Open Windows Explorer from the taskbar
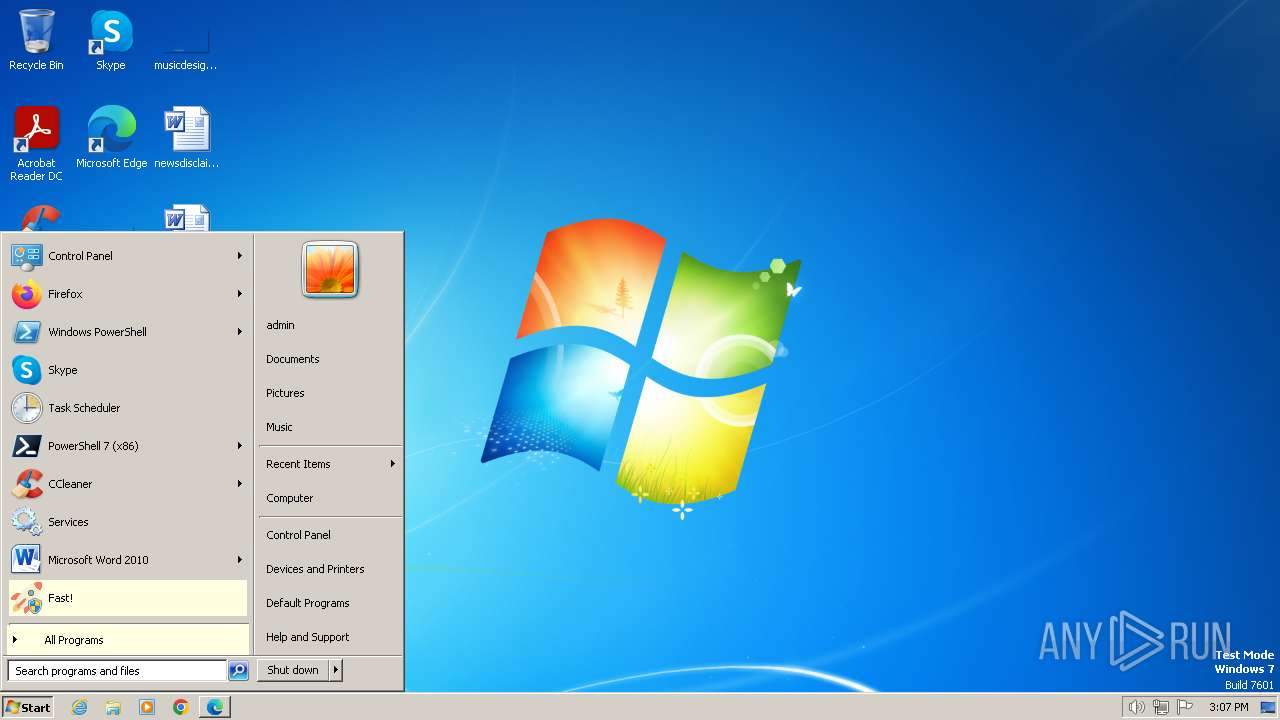1280x720 pixels. pos(113,707)
